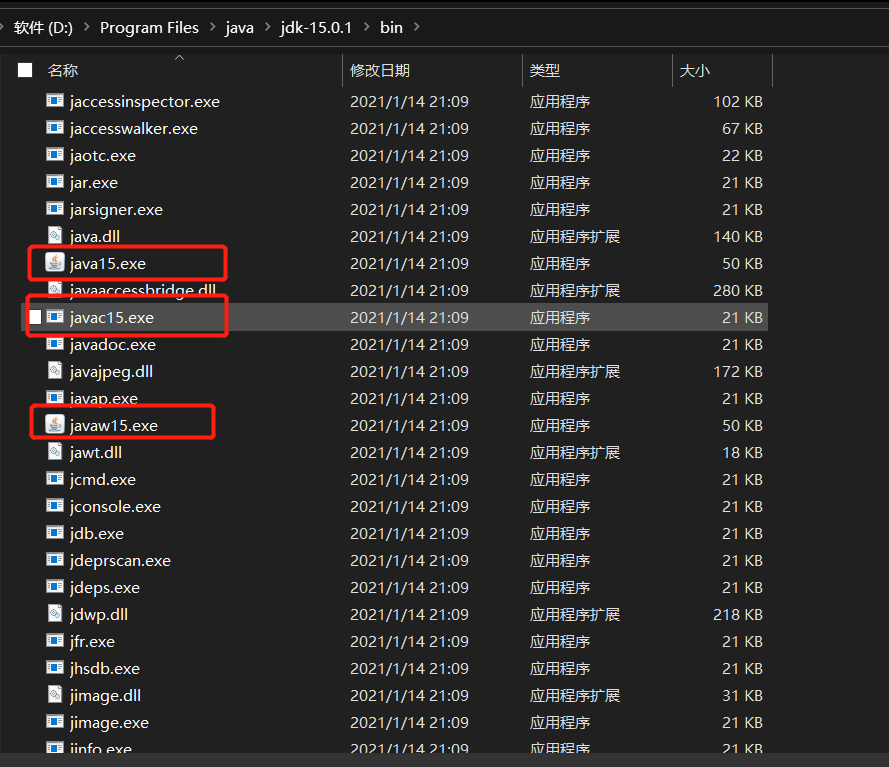
Task: Select the java.dll library icon
Action: 54,236
